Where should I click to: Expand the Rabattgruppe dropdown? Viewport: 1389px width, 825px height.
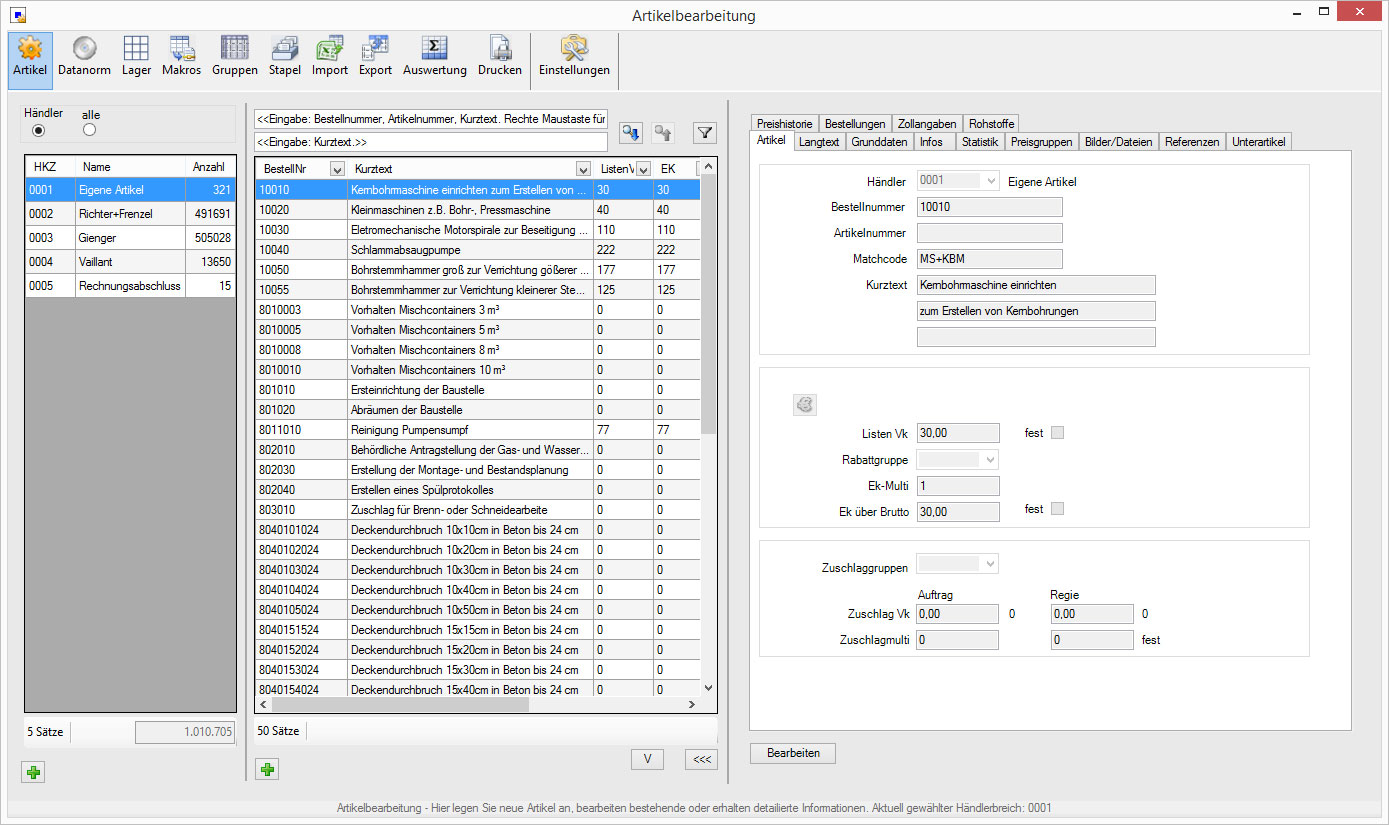coord(990,460)
